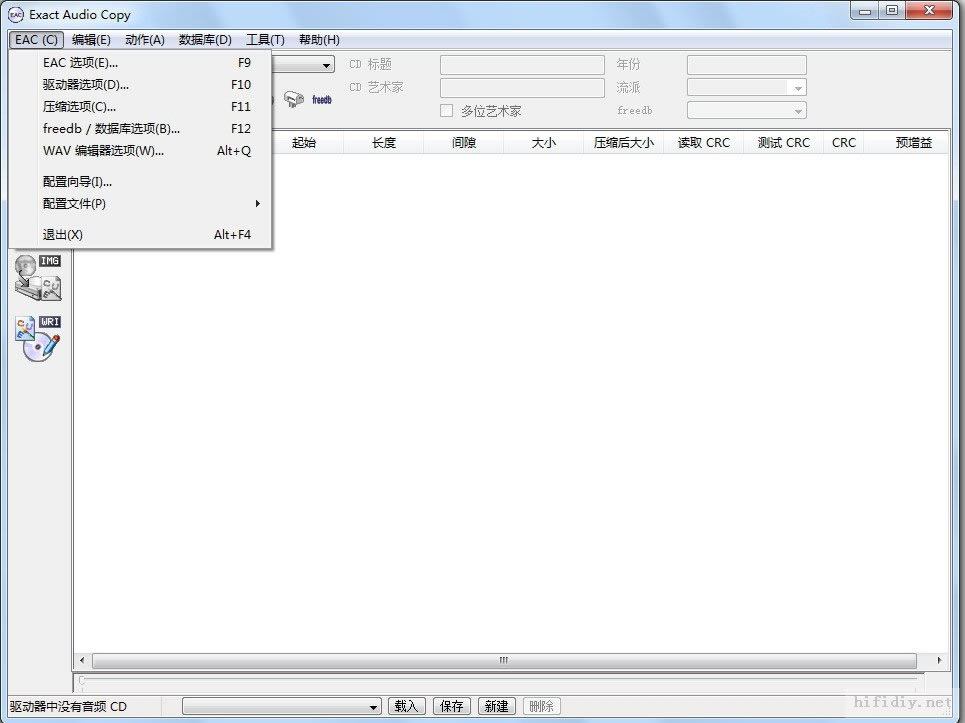Screen dimensions: 965x723
Task: Open the drive selection dropdown
Action: pos(326,65)
